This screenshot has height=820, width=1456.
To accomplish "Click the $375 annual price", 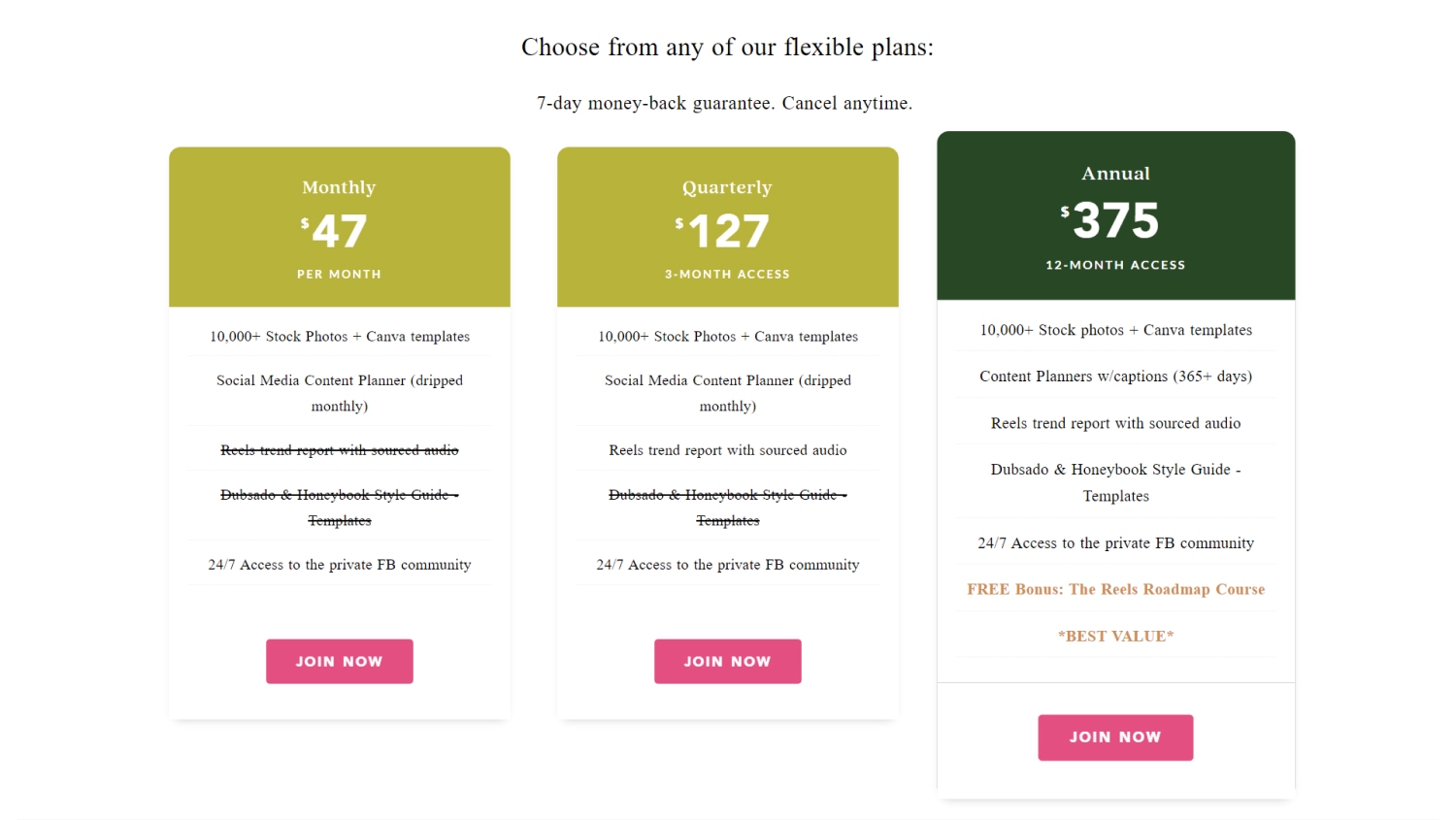I will pyautogui.click(x=1111, y=220).
